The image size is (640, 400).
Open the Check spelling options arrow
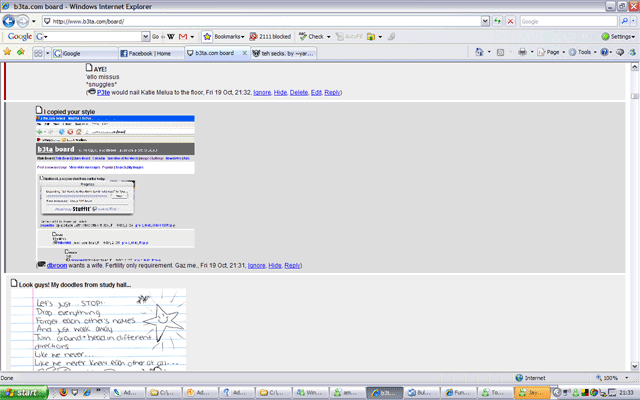point(328,37)
